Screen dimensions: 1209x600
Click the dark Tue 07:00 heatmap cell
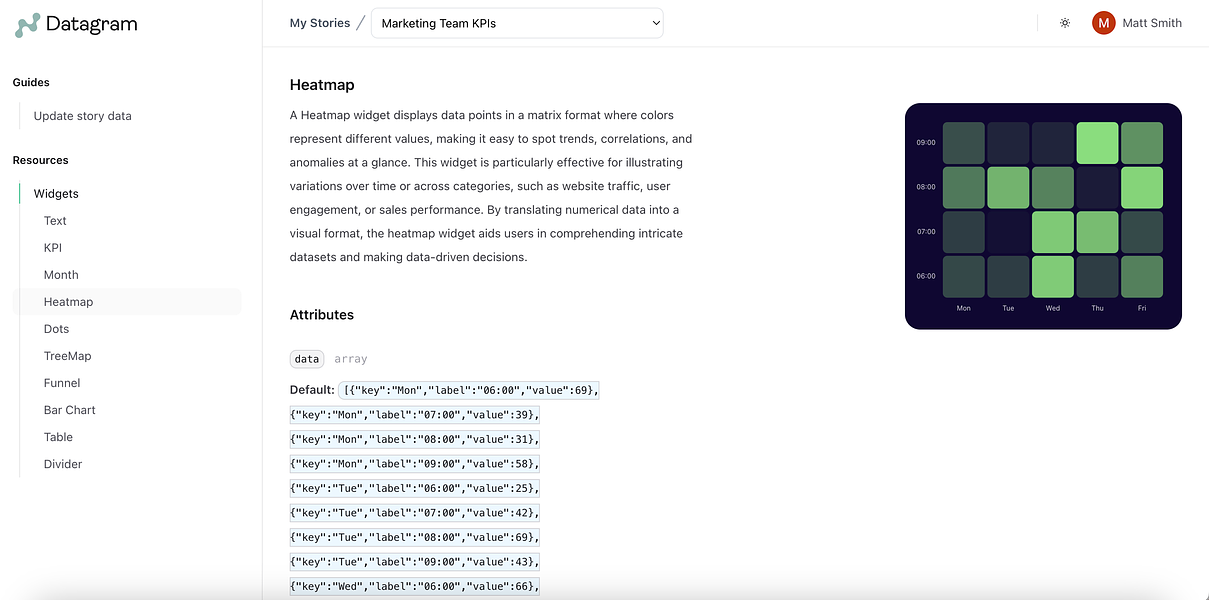1008,232
